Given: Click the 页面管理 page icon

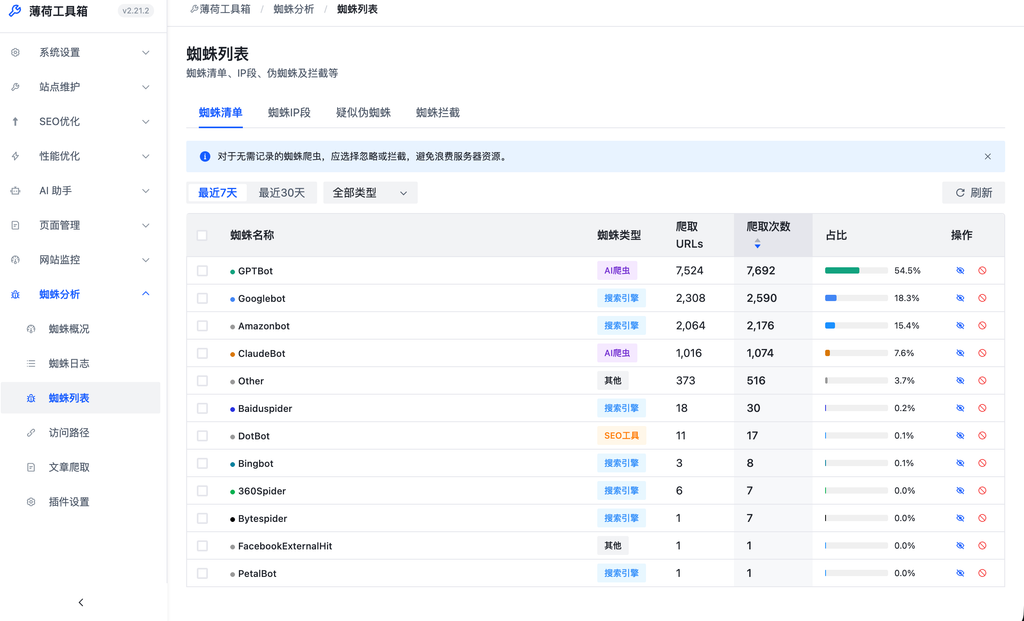Looking at the screenshot, I should point(15,225).
